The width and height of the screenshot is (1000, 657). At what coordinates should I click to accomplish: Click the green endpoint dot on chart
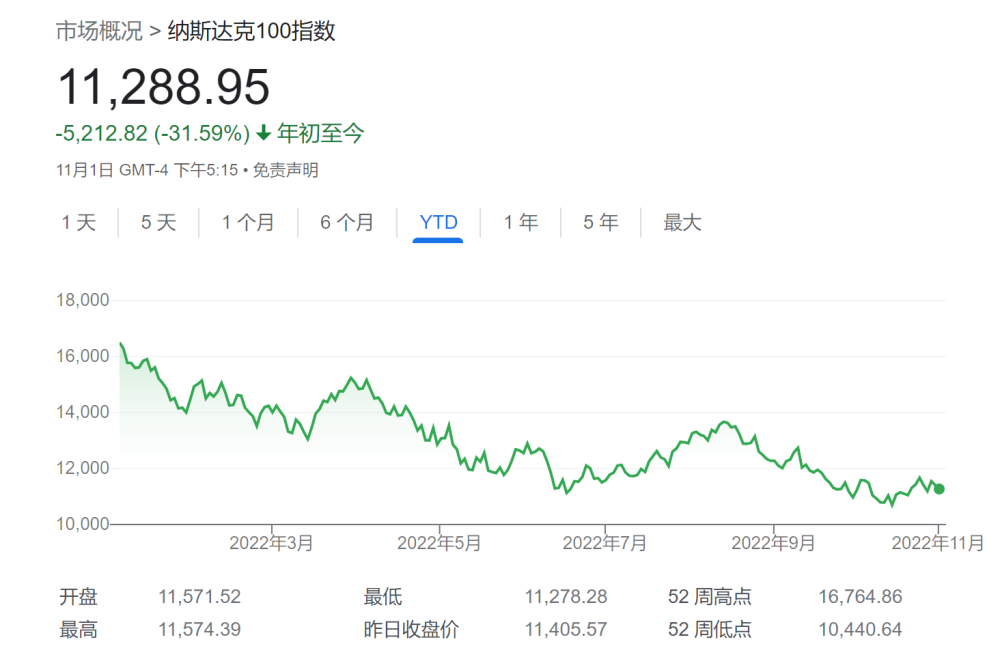[939, 489]
